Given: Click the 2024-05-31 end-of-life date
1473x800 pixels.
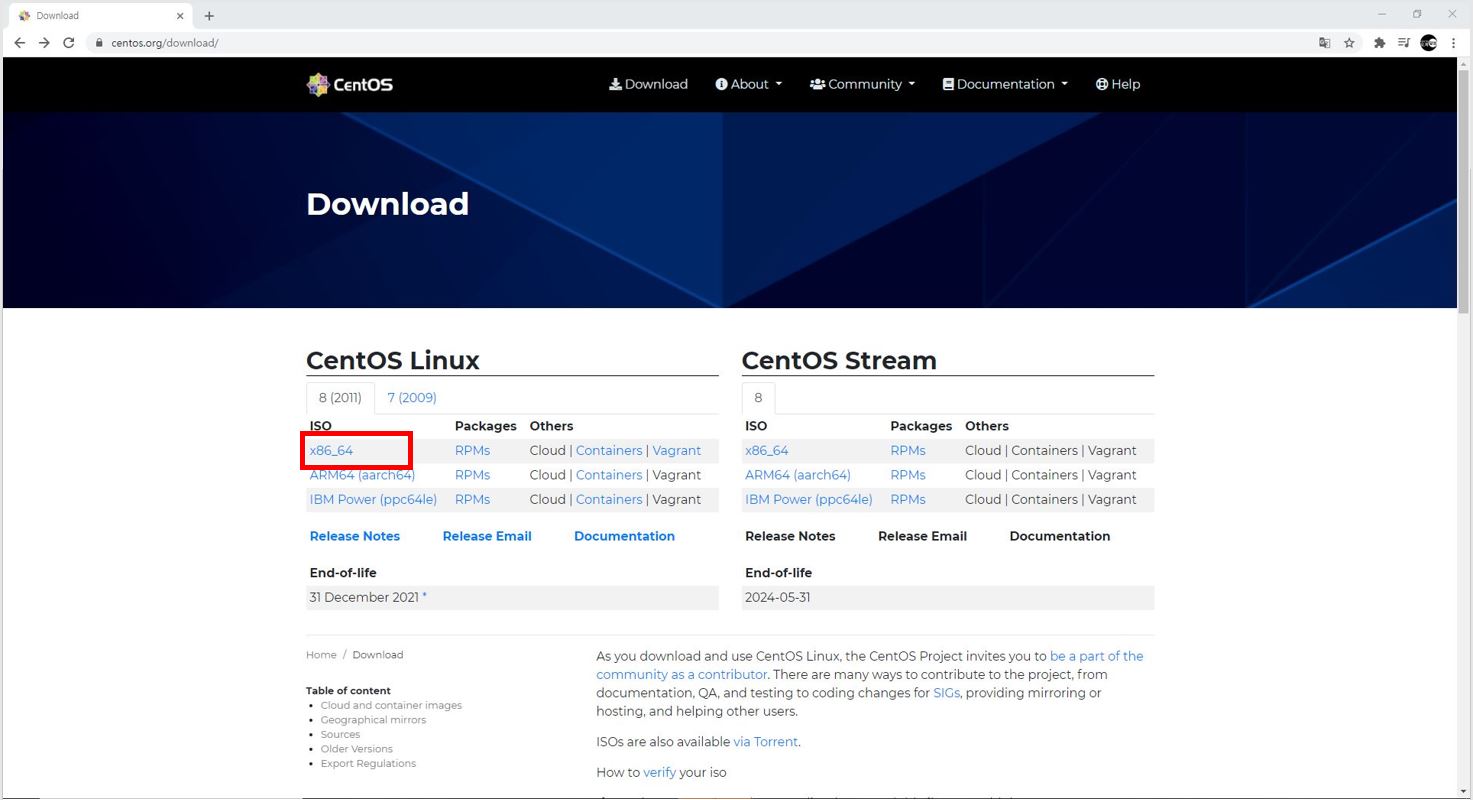Looking at the screenshot, I should [x=778, y=597].
